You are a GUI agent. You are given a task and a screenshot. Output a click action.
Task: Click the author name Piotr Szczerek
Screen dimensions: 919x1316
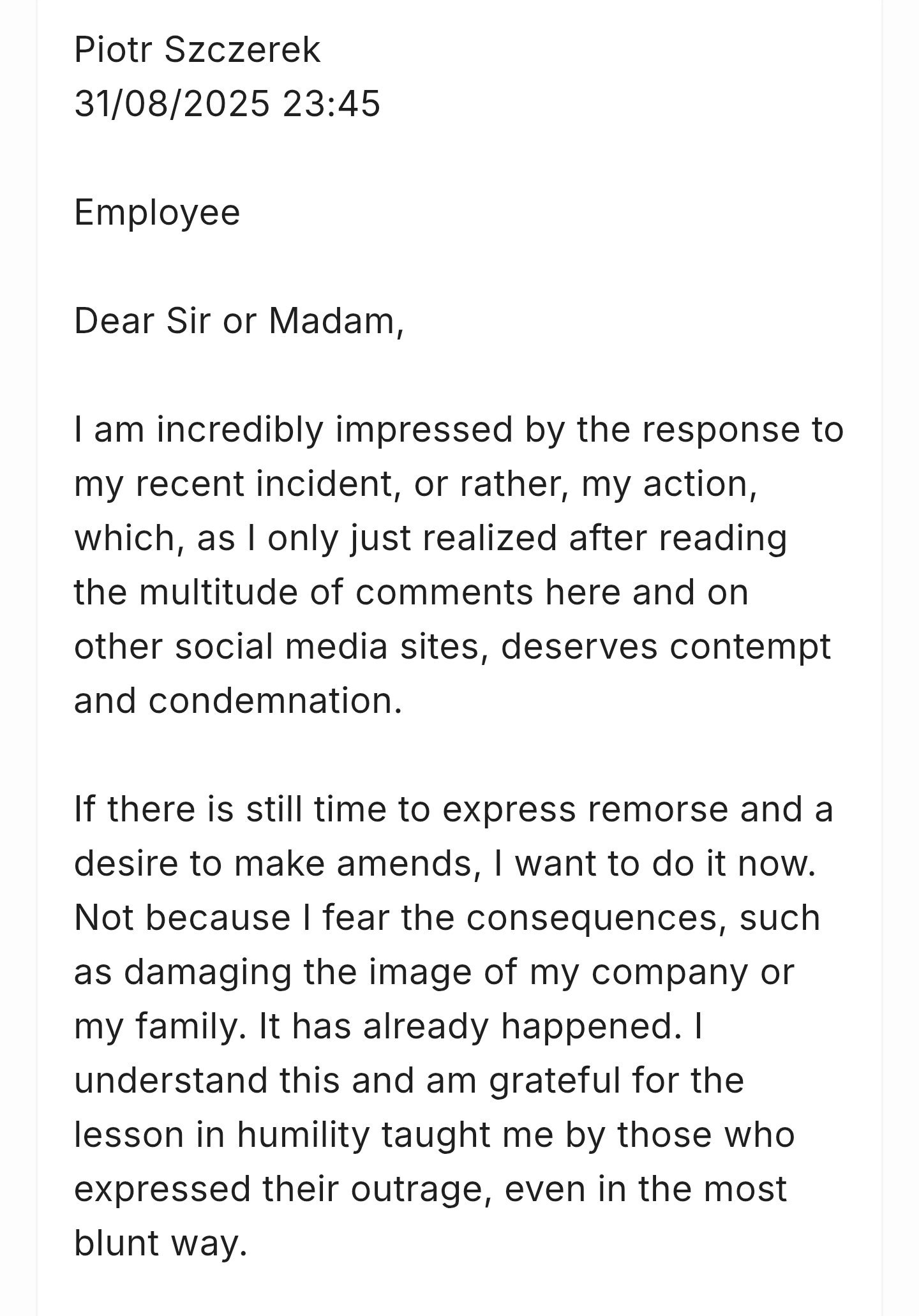coord(197,50)
